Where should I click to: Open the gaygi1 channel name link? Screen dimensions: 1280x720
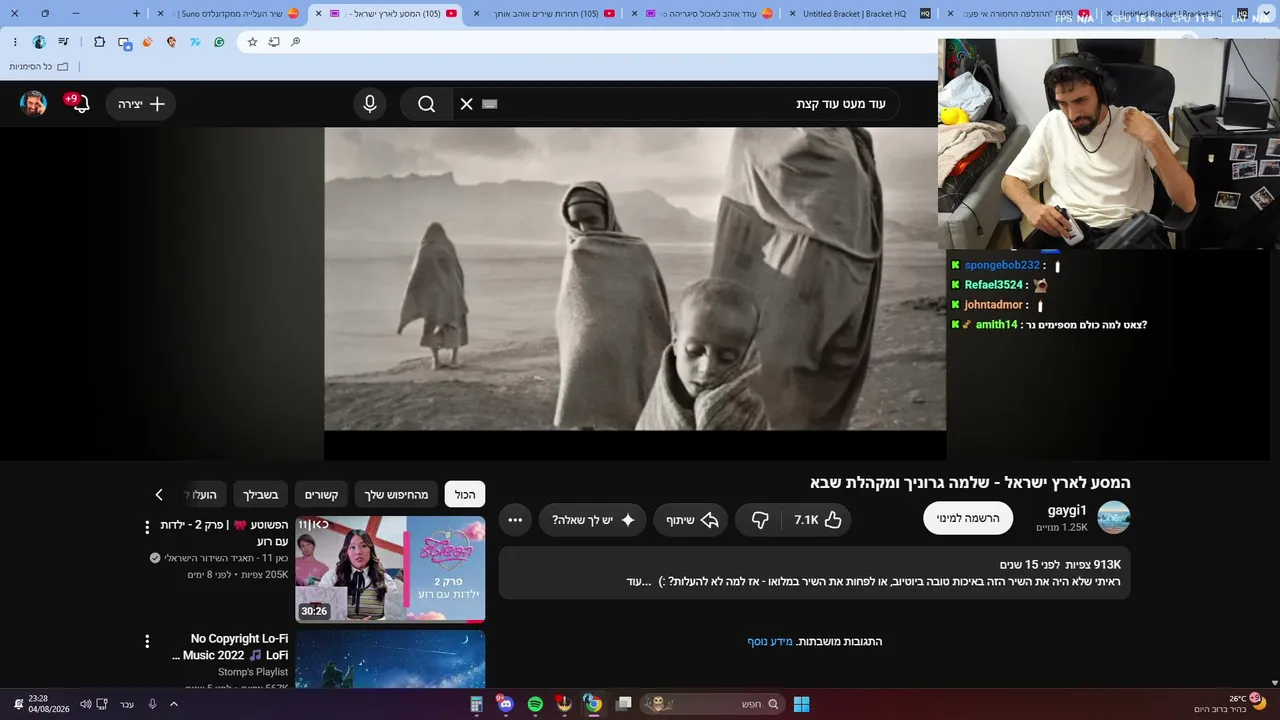(1067, 510)
